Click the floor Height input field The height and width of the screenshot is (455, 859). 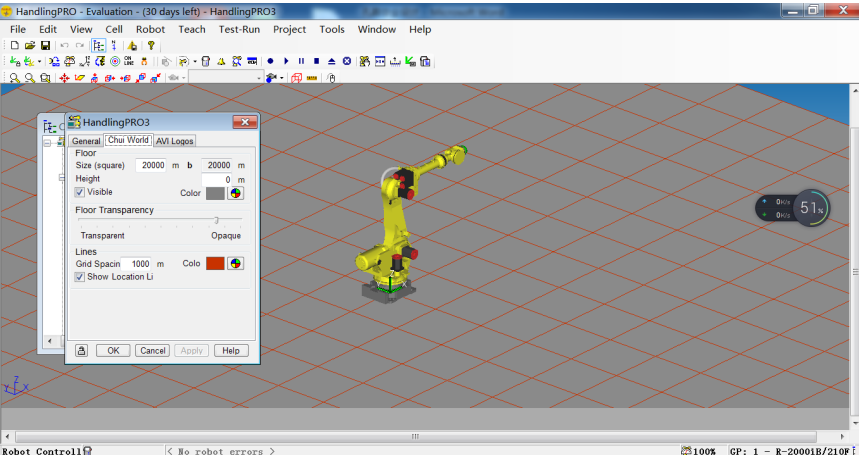pos(216,179)
